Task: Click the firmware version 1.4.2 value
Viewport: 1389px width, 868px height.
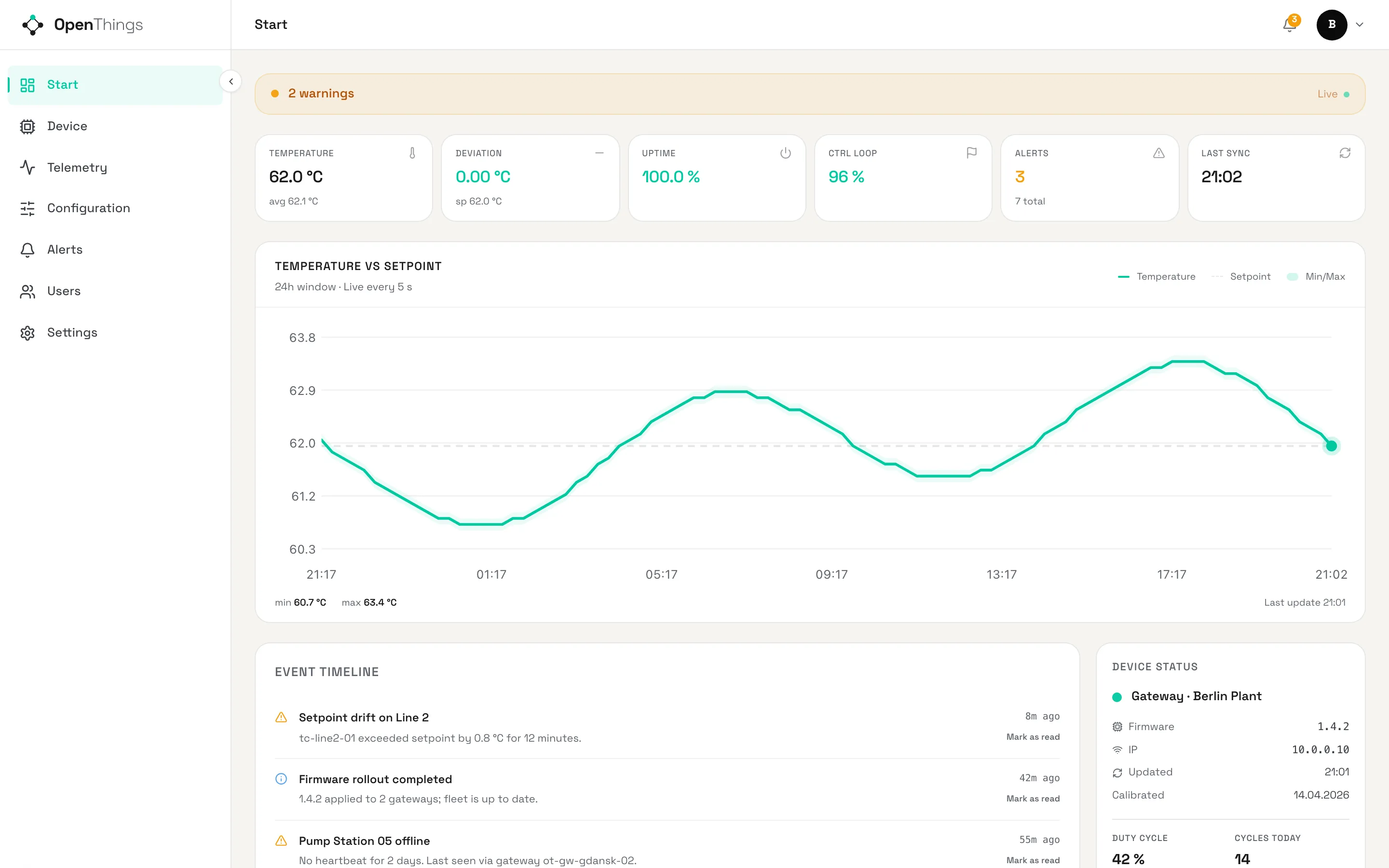Action: tap(1333, 727)
